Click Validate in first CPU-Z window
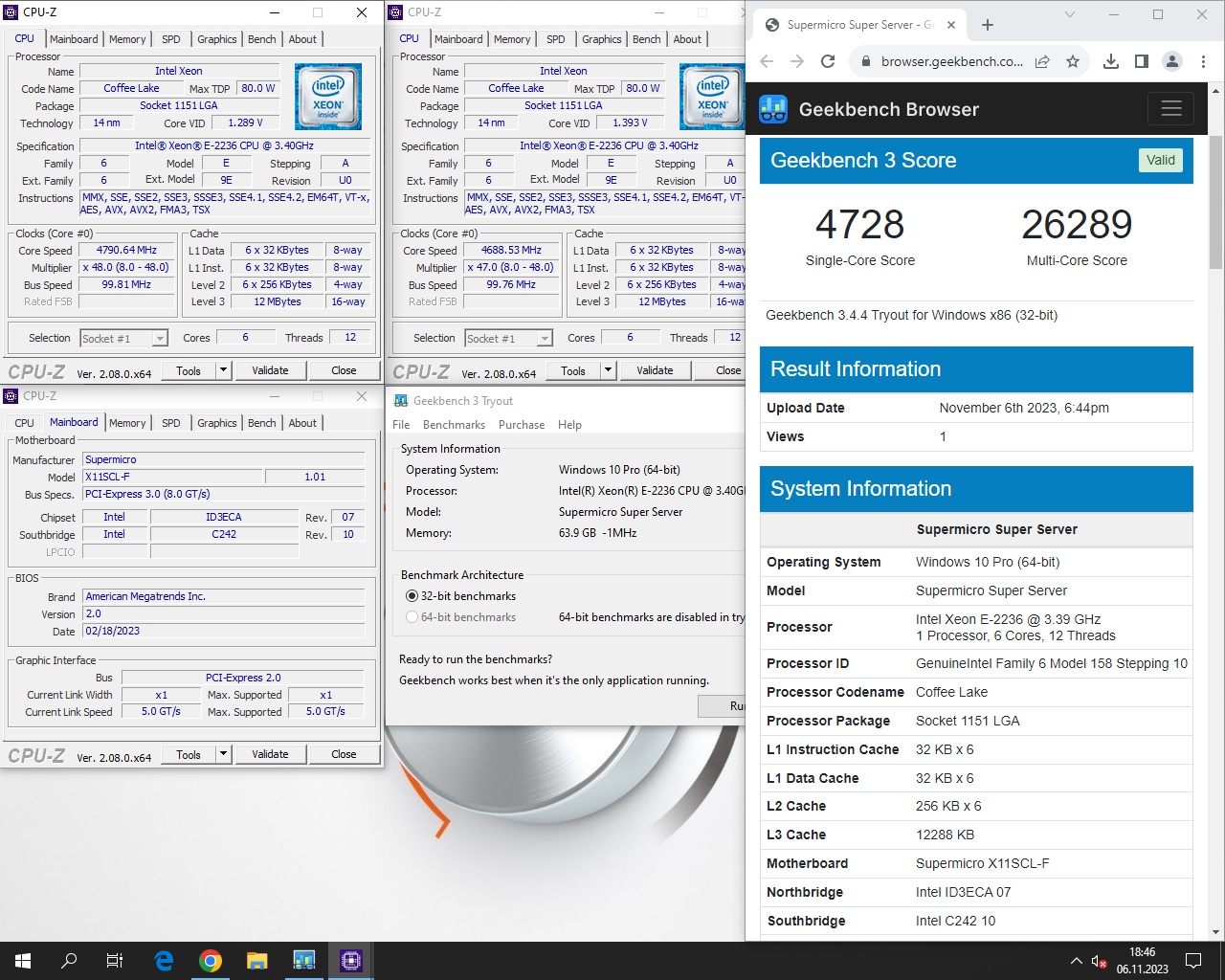Screen dimensions: 1225x980 pos(270,370)
